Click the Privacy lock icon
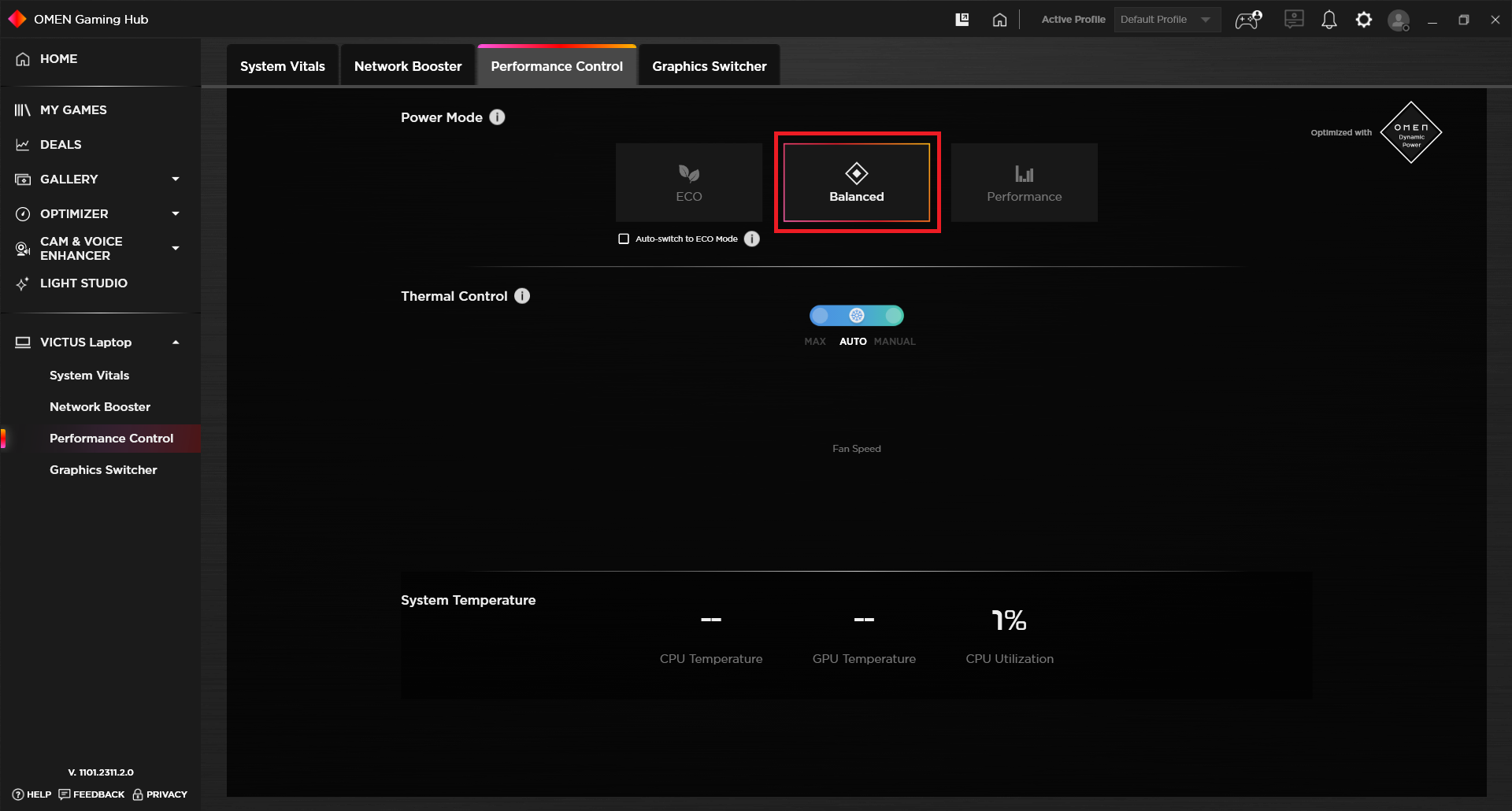 coord(138,794)
